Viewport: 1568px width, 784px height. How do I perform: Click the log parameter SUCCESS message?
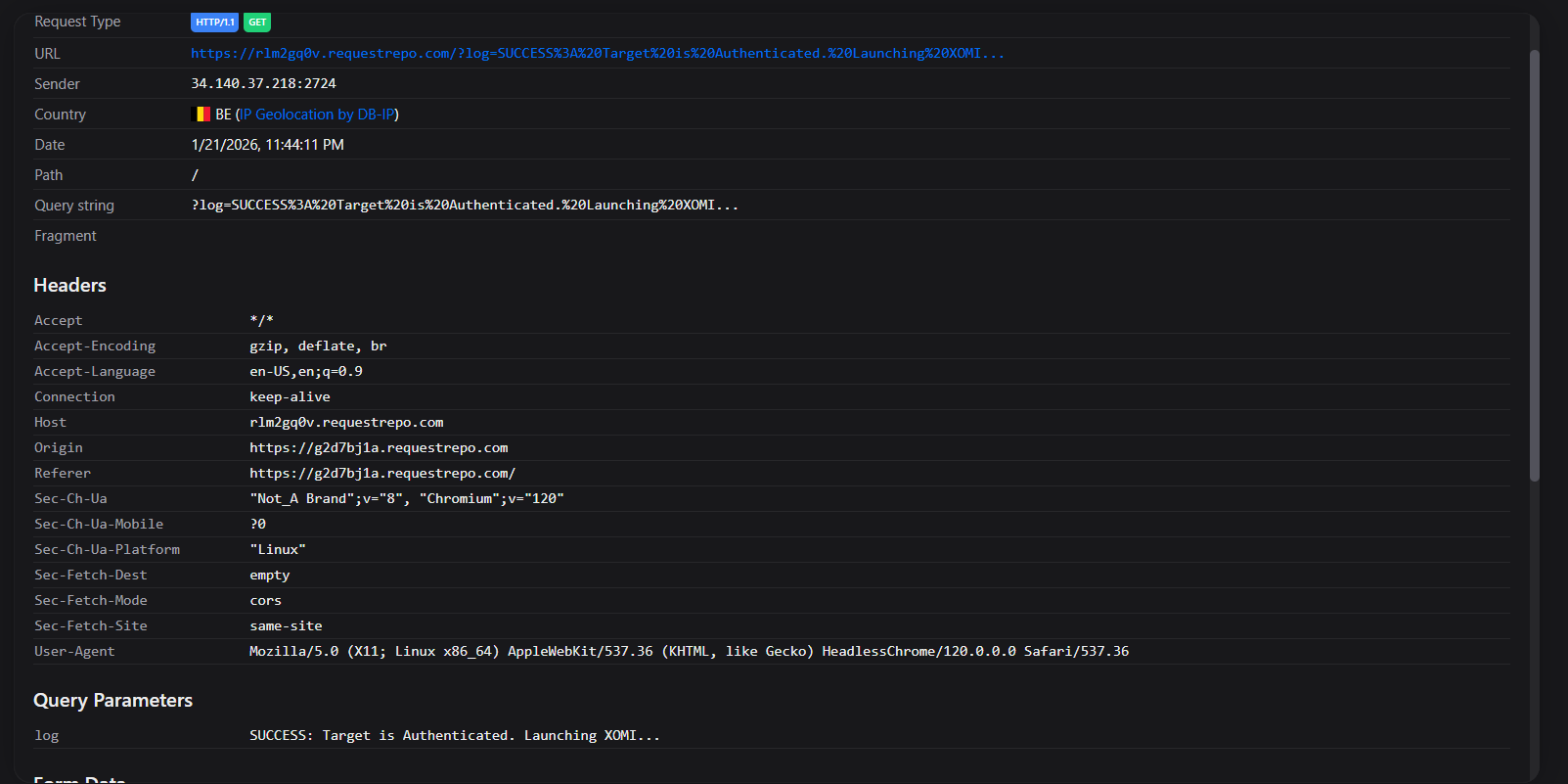[x=454, y=736]
